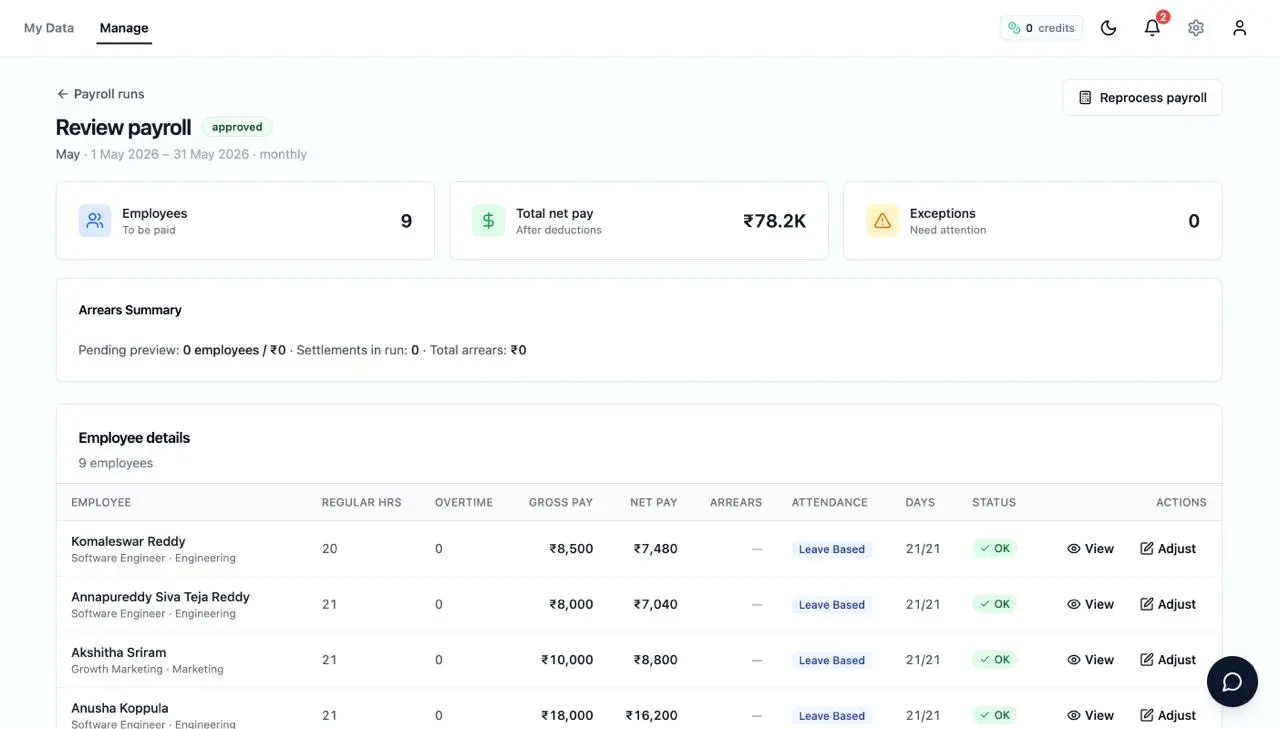Click gross pay ₹10,000 cell
Screen dimensions: 1280x729
click(567, 660)
